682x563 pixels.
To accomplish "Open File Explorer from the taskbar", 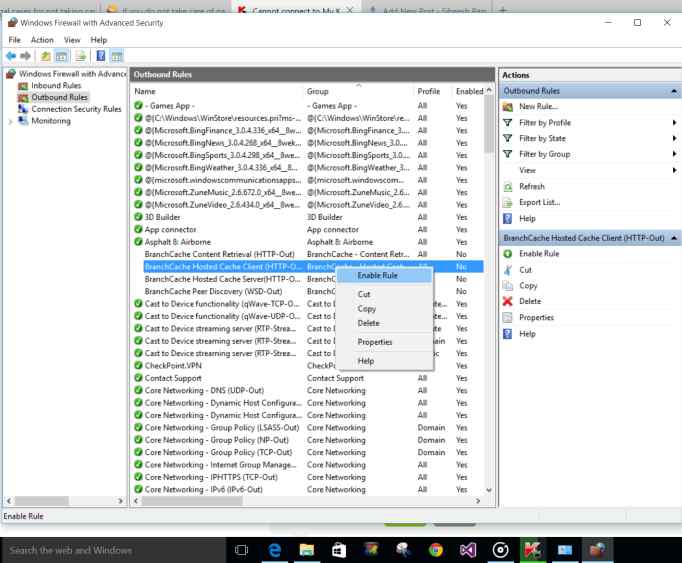I will pos(307,550).
